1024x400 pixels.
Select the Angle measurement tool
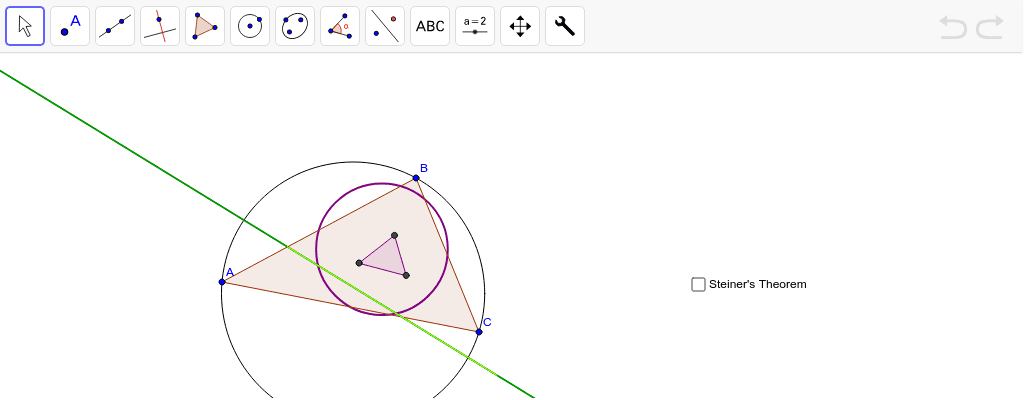click(340, 26)
